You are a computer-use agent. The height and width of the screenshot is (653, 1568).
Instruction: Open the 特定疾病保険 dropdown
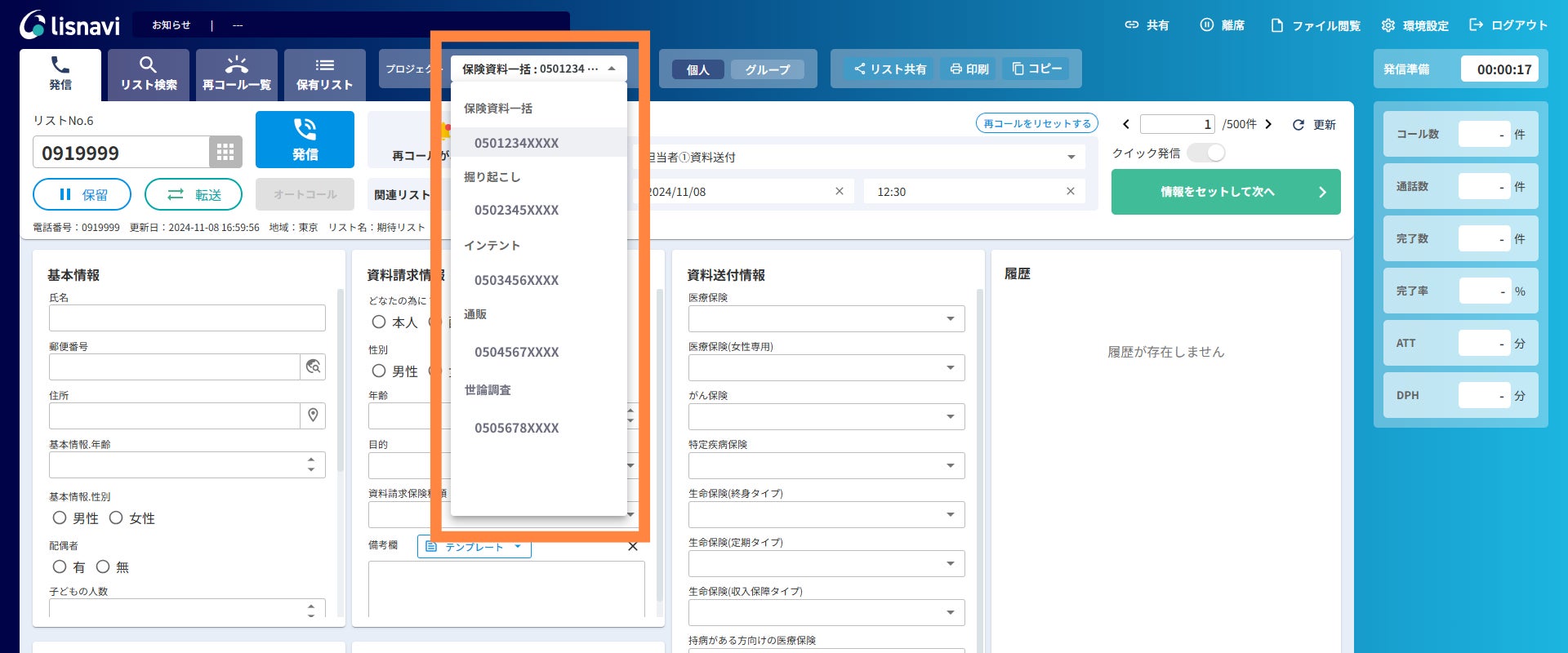(x=826, y=465)
